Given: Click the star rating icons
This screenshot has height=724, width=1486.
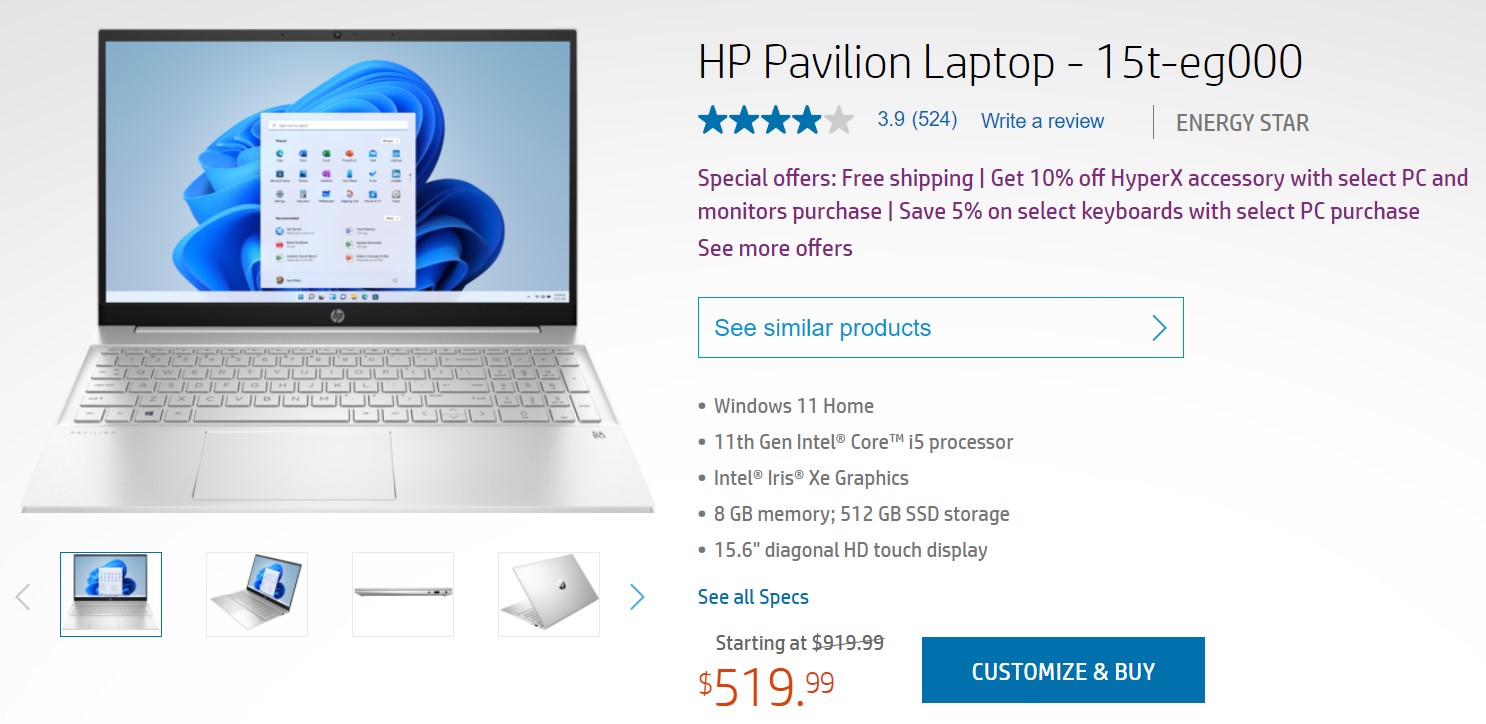Looking at the screenshot, I should point(776,121).
